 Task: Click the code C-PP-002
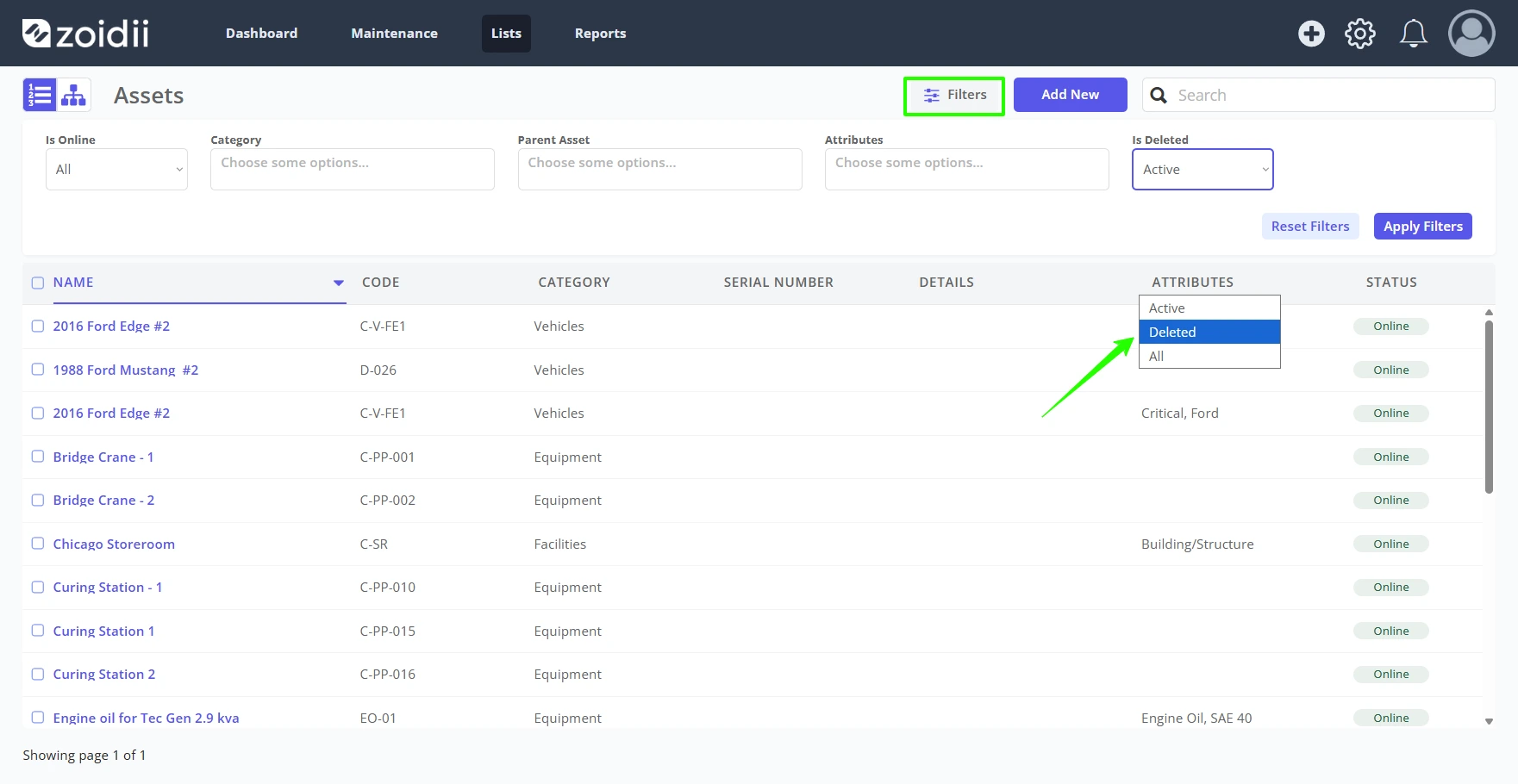pos(388,500)
